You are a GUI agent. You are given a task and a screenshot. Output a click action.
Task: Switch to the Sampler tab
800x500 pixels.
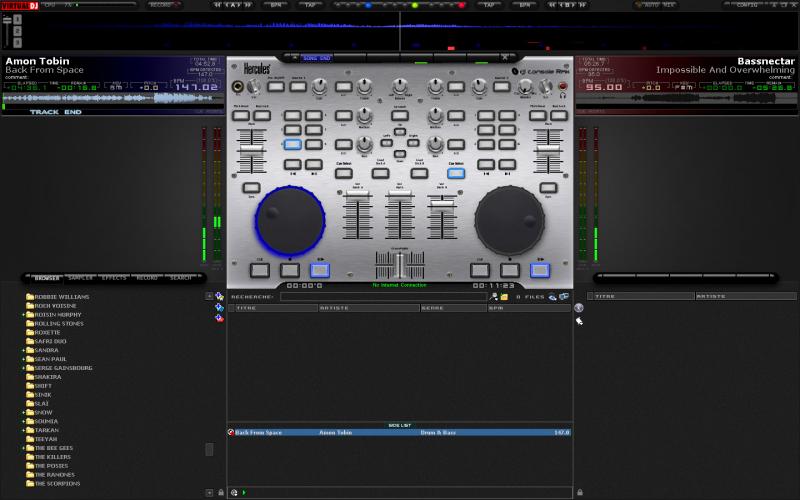pyautogui.click(x=81, y=278)
